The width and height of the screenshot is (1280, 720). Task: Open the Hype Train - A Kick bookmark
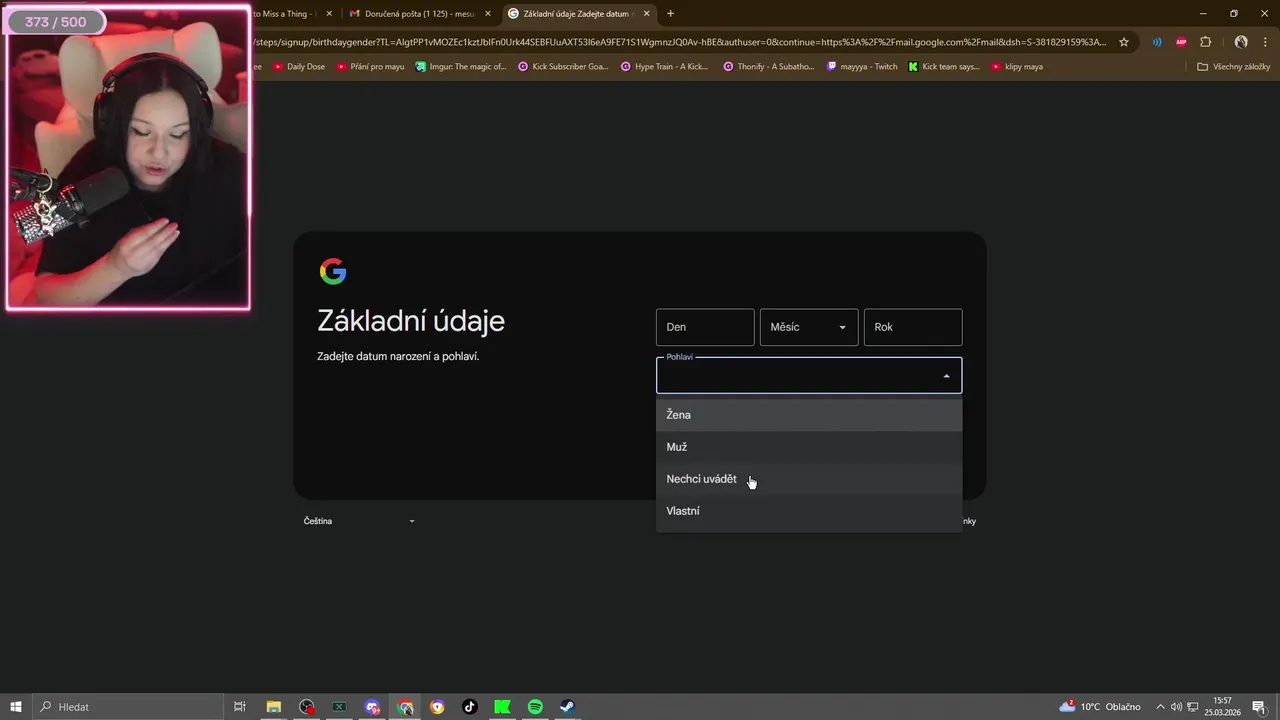664,67
